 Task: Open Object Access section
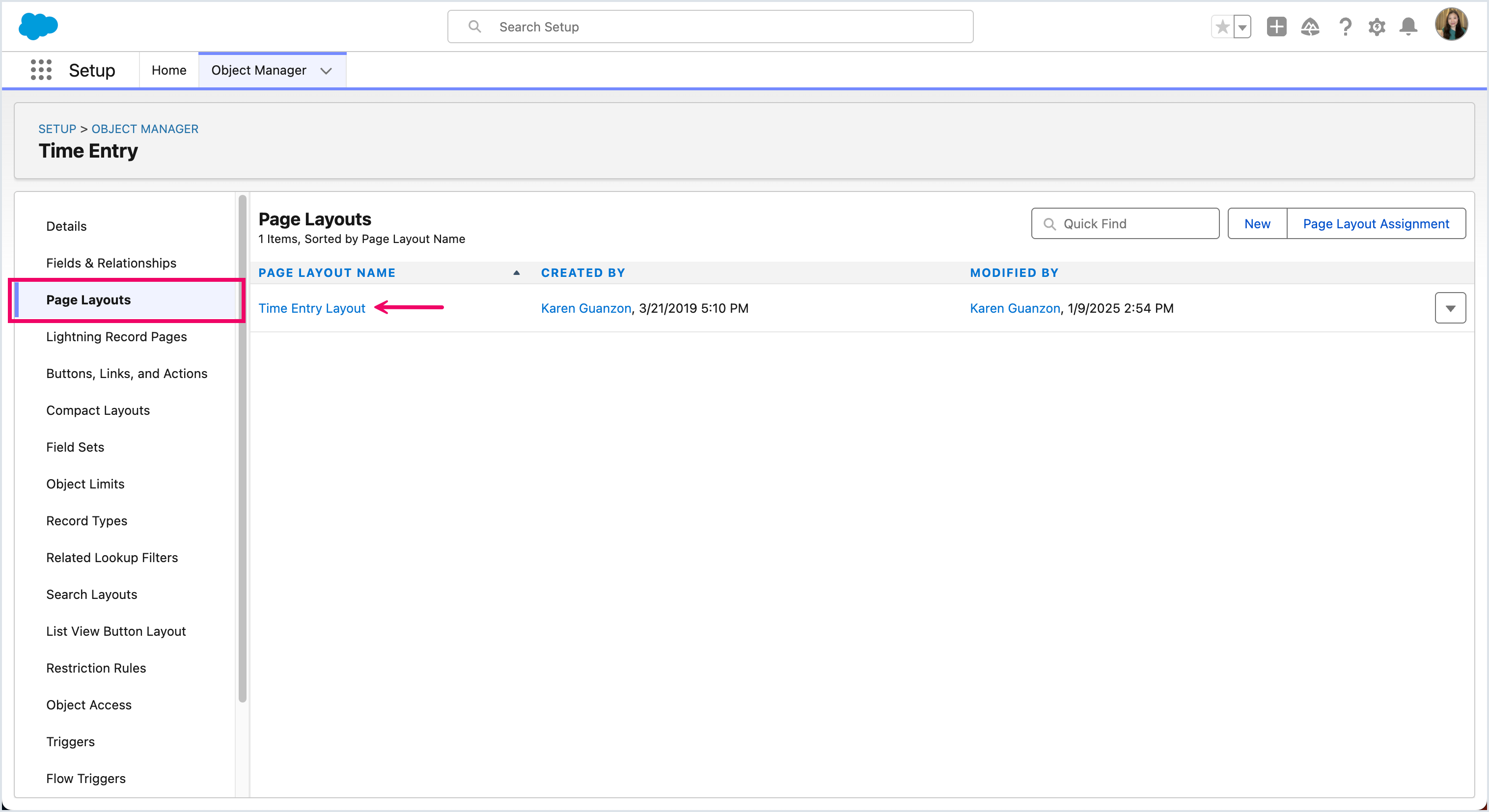[x=88, y=705]
